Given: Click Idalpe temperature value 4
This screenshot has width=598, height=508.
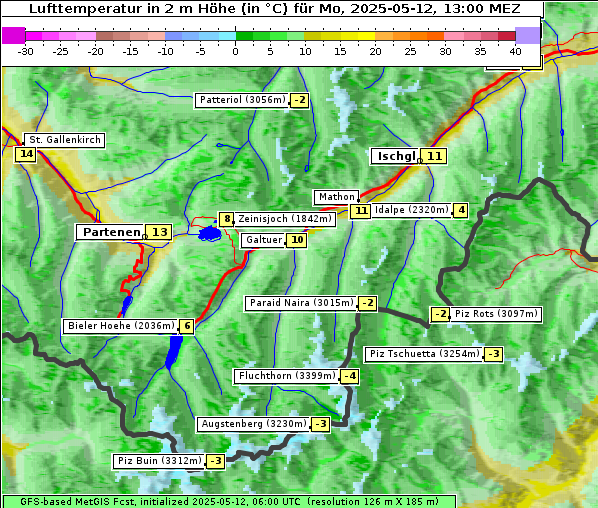Looking at the screenshot, I should click(461, 210).
